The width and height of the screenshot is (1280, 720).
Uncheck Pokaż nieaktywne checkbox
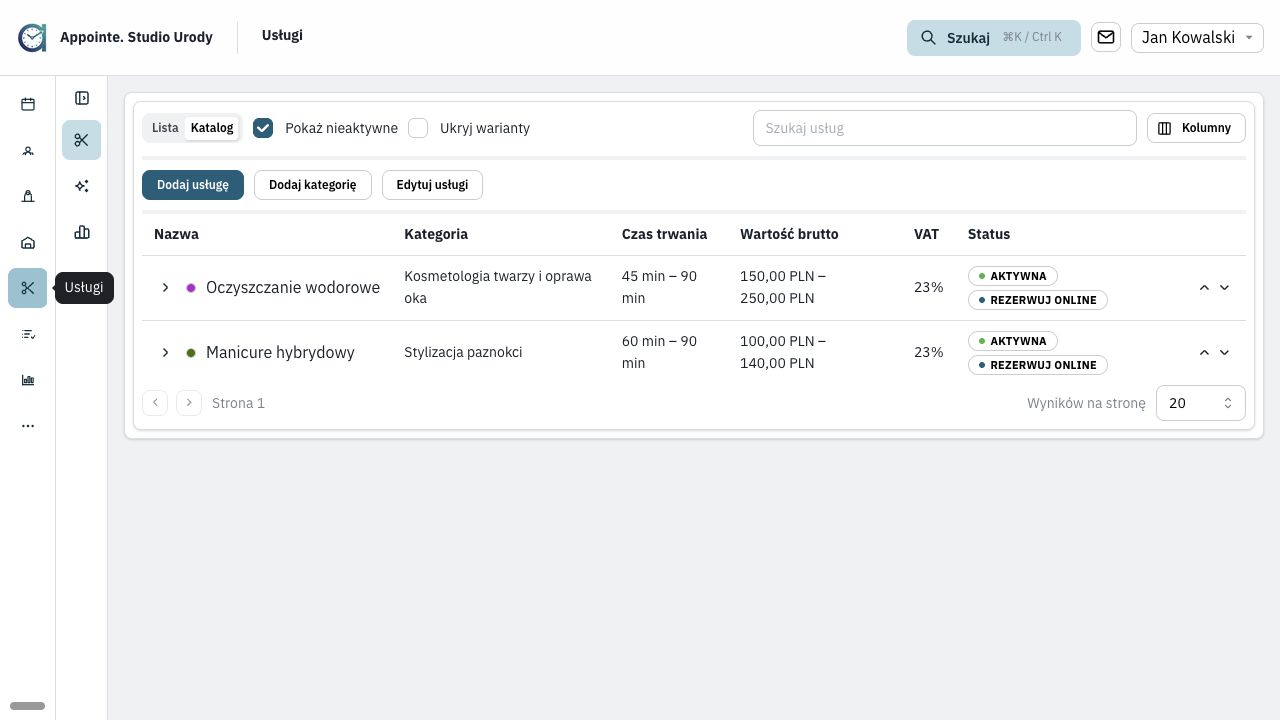click(263, 128)
